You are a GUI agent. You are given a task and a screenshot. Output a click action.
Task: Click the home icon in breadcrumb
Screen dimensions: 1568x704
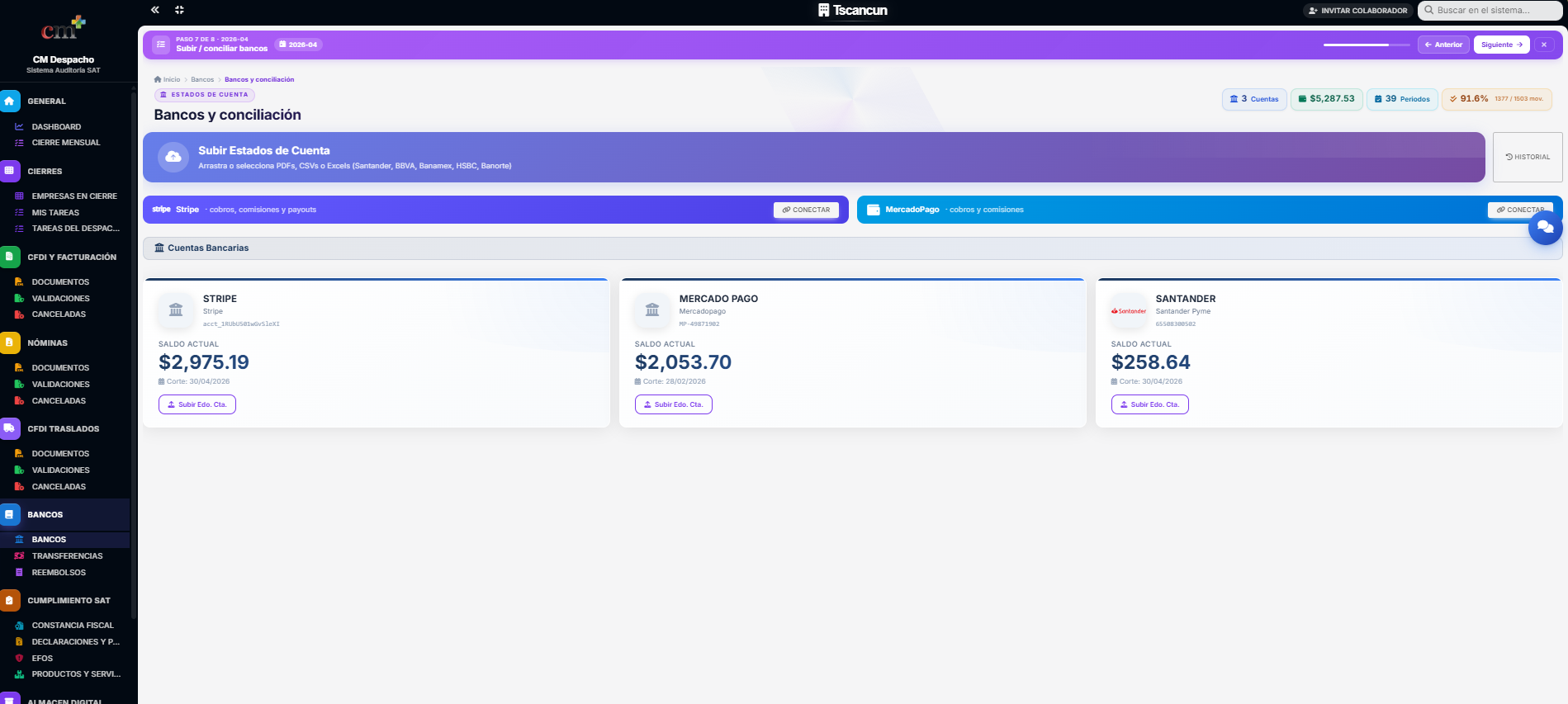point(158,79)
